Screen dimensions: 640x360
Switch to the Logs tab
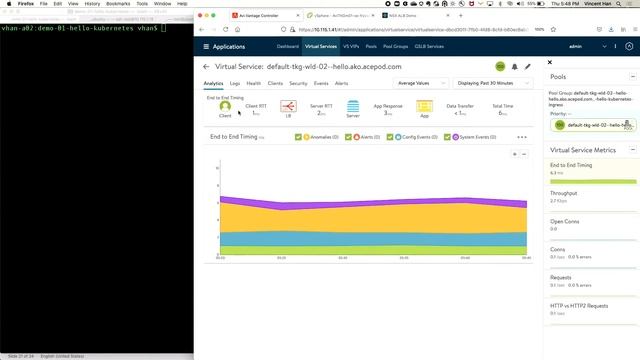pyautogui.click(x=235, y=83)
